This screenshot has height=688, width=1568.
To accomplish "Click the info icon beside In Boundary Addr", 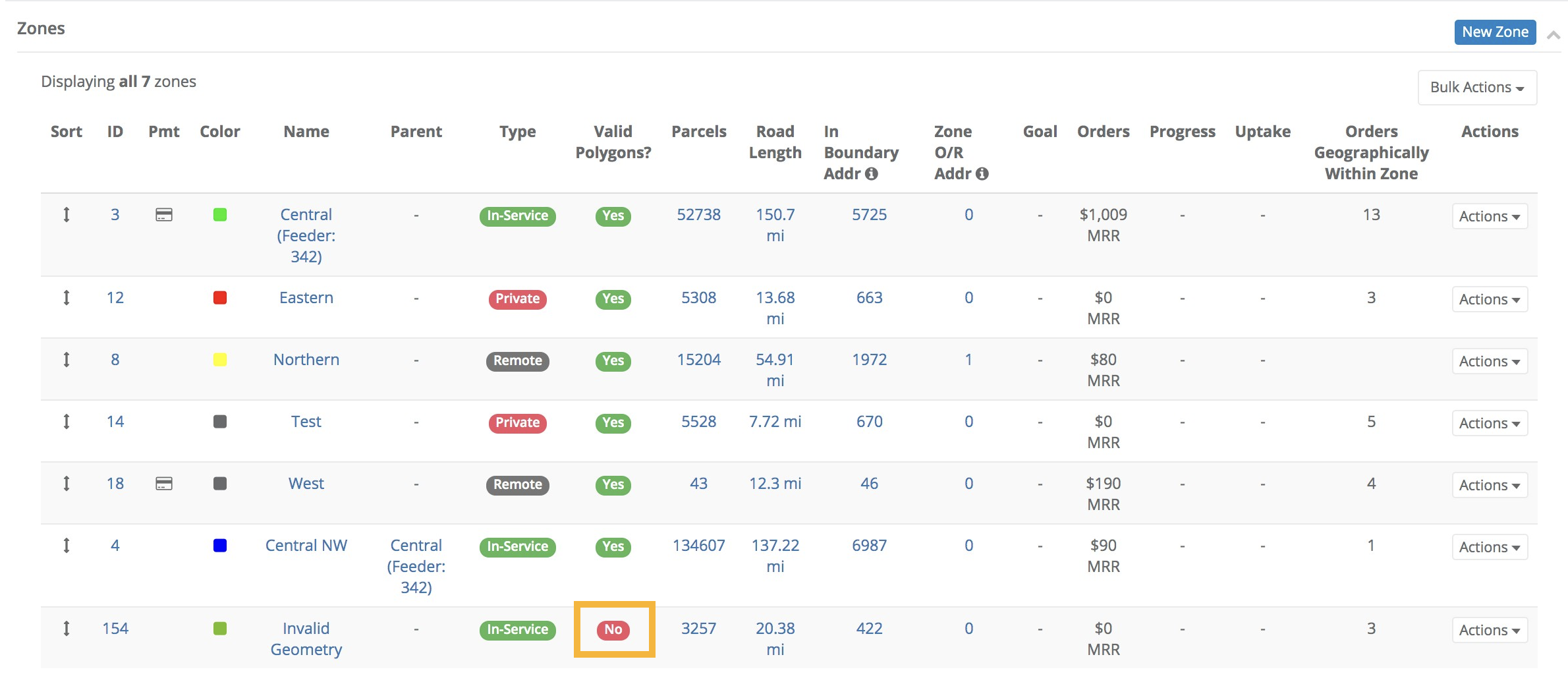I will (x=872, y=174).
